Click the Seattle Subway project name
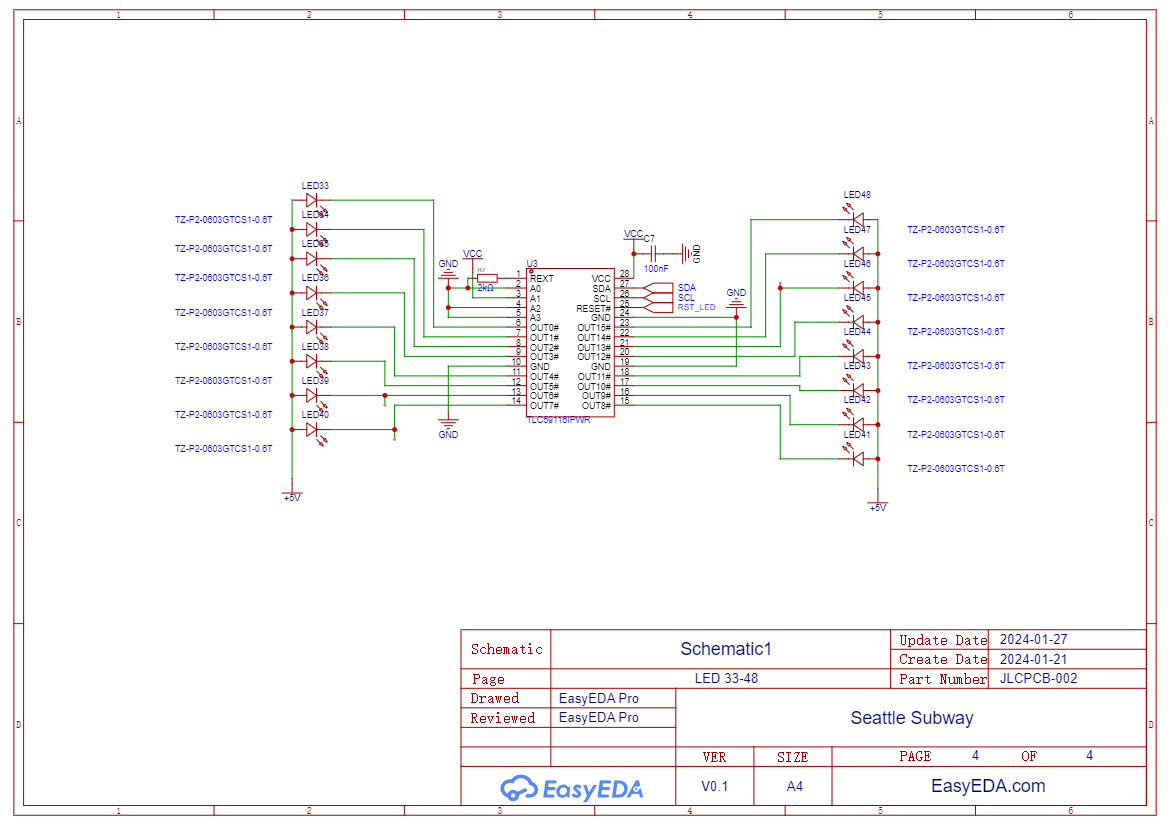 click(912, 718)
